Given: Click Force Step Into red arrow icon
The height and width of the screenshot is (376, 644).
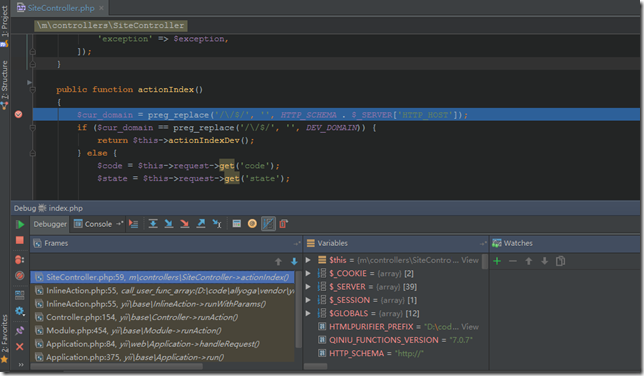Looking at the screenshot, I should pyautogui.click(x=185, y=224).
